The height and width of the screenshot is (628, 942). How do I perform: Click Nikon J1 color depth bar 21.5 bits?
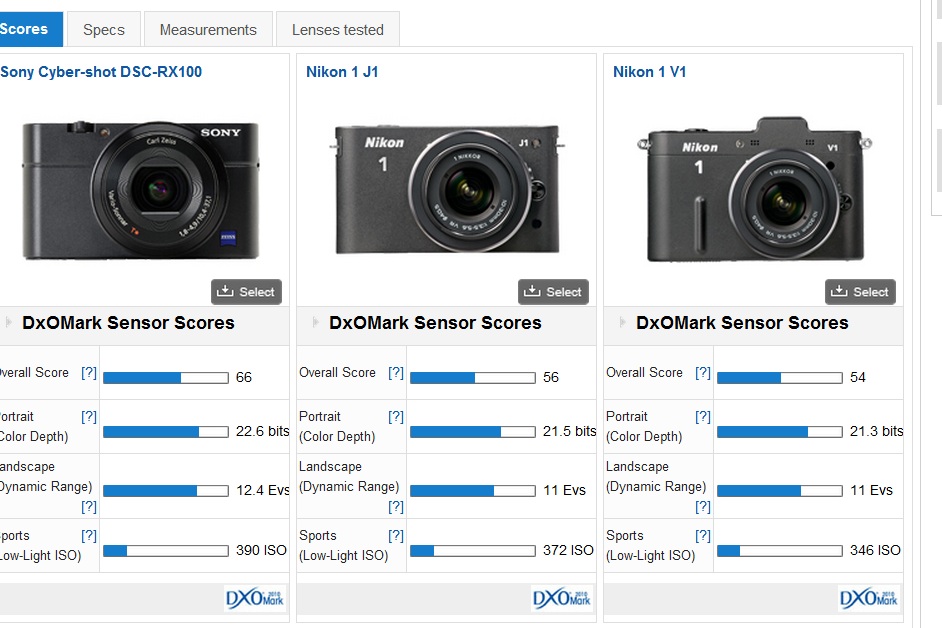473,431
